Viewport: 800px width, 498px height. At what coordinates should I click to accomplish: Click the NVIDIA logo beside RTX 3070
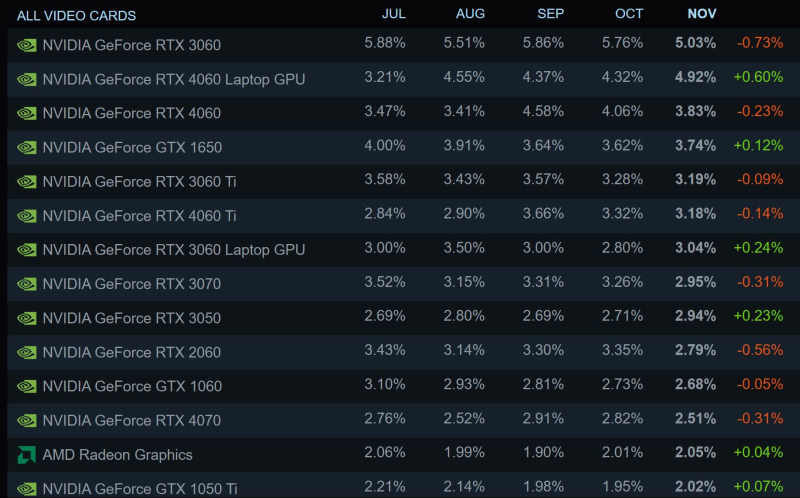(27, 284)
